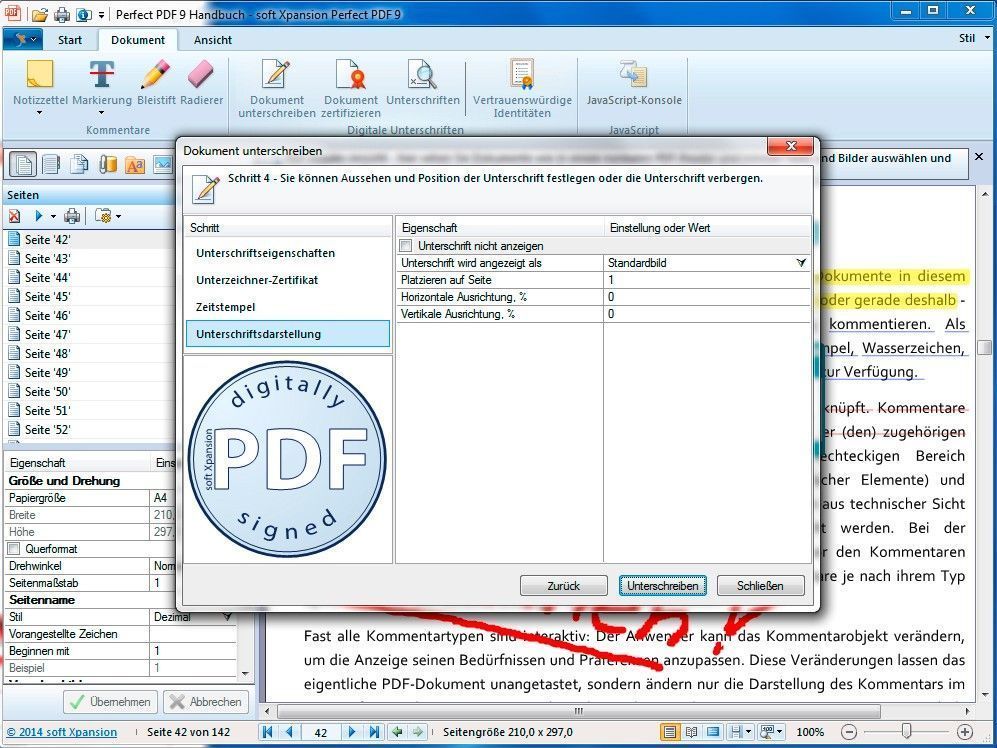Enable Unterschrift nicht anzeigen checkbox
The height and width of the screenshot is (748, 997).
[x=406, y=246]
